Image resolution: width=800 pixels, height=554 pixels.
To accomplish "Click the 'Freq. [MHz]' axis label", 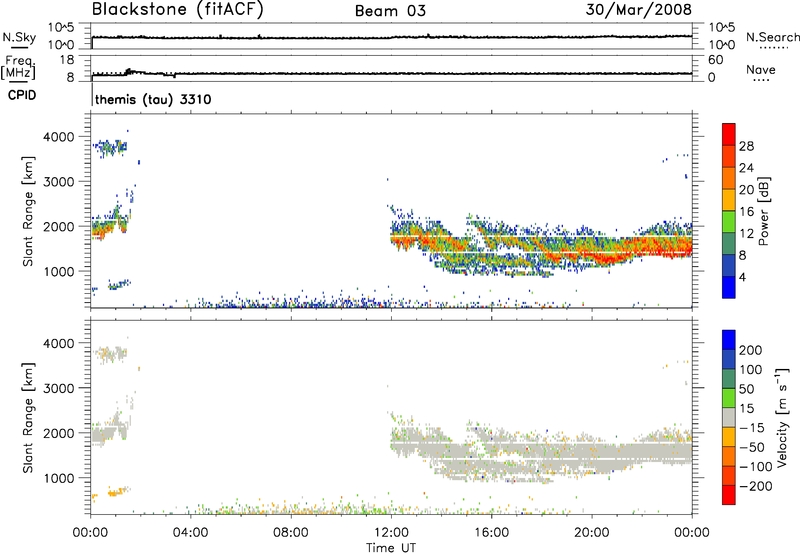I will pyautogui.click(x=19, y=67).
